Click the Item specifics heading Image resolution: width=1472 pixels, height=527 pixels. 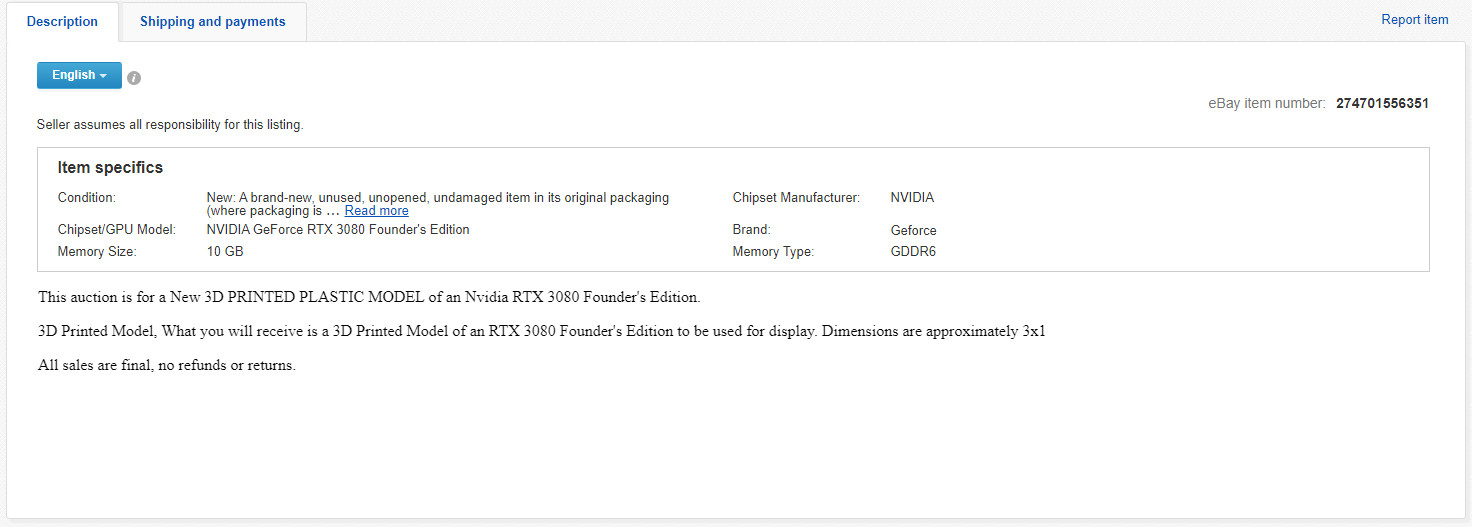click(x=110, y=168)
